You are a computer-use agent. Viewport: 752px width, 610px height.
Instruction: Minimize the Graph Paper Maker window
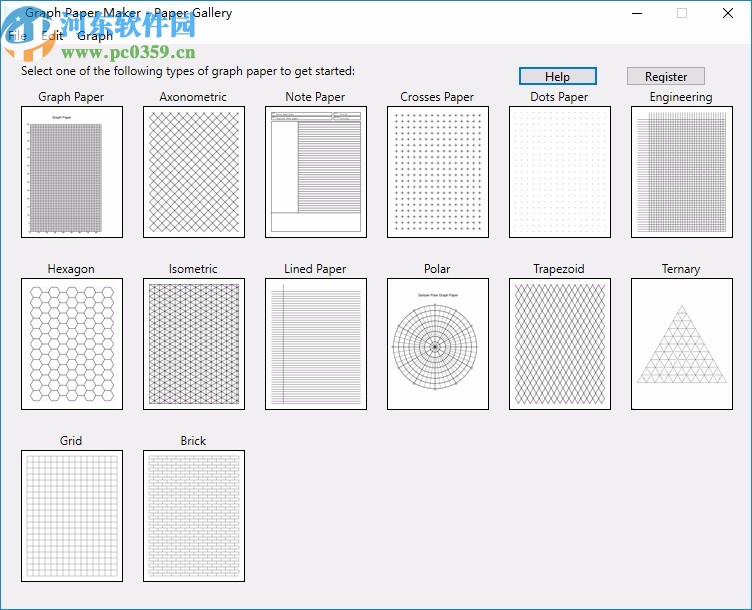(637, 13)
